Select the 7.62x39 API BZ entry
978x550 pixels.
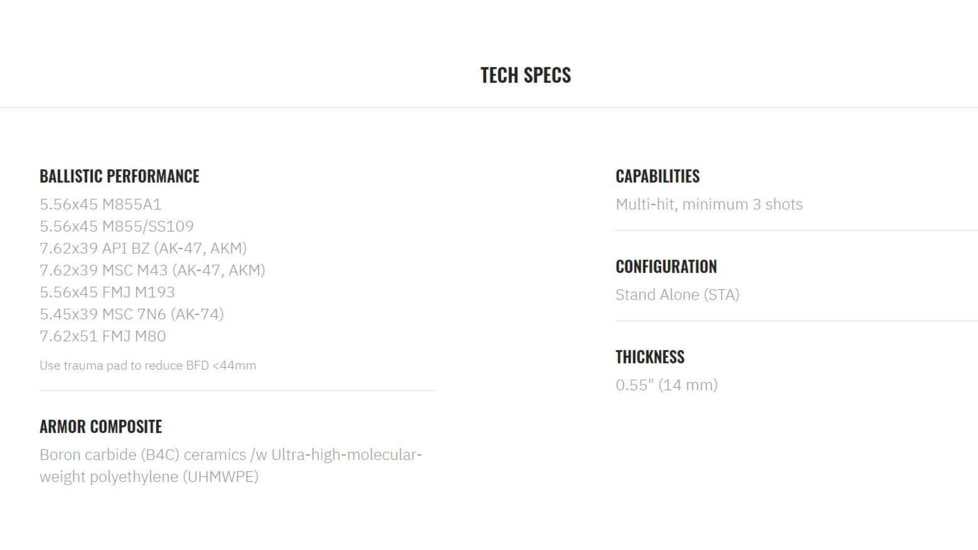(x=143, y=248)
